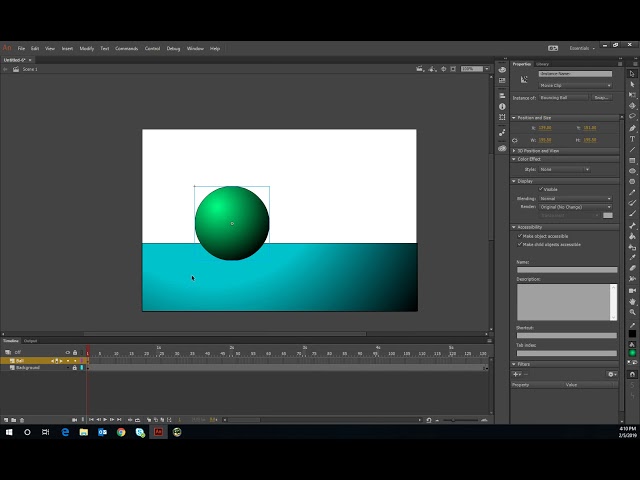Viewport: 640px width, 480px height.
Task: Toggle visibility dot of Background layer
Action: click(68, 368)
